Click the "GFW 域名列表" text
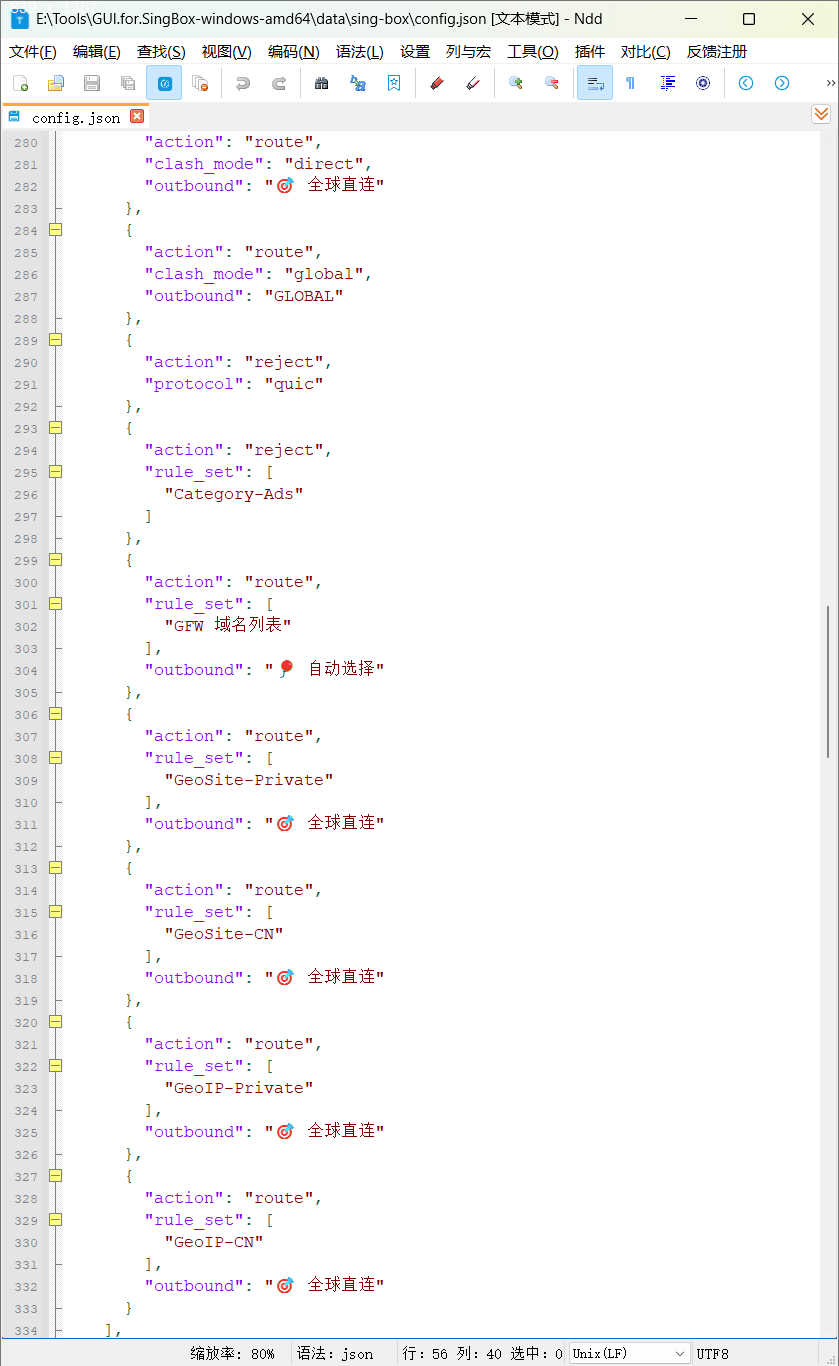The width and height of the screenshot is (839, 1366). click(229, 626)
